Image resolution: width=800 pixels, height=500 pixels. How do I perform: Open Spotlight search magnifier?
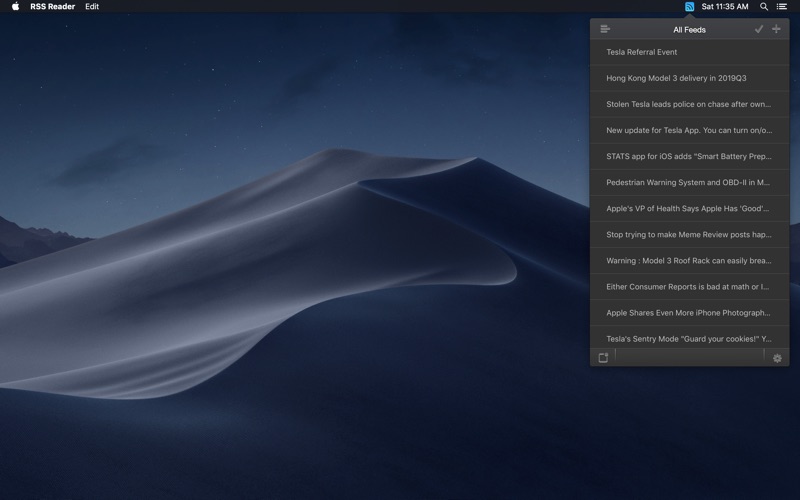click(764, 6)
